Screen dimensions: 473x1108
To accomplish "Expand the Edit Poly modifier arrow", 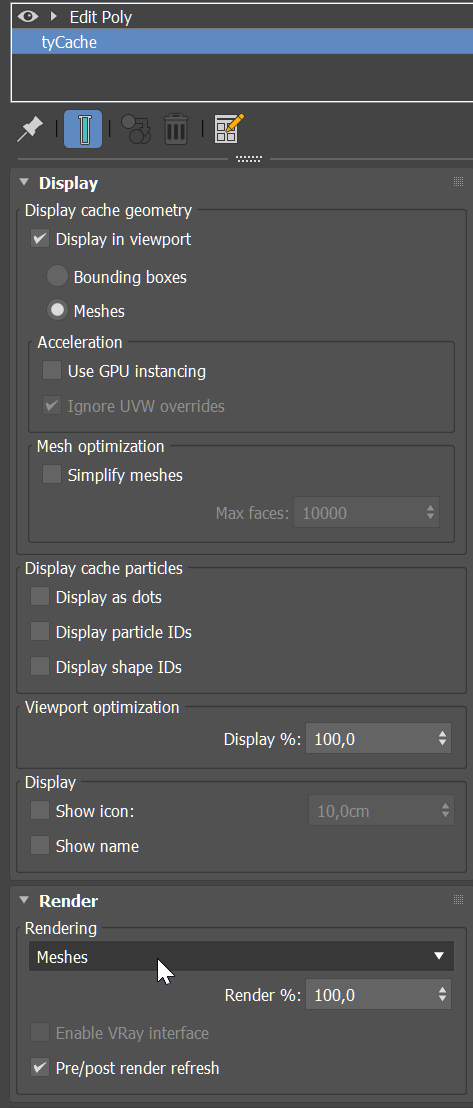I will 54,16.
